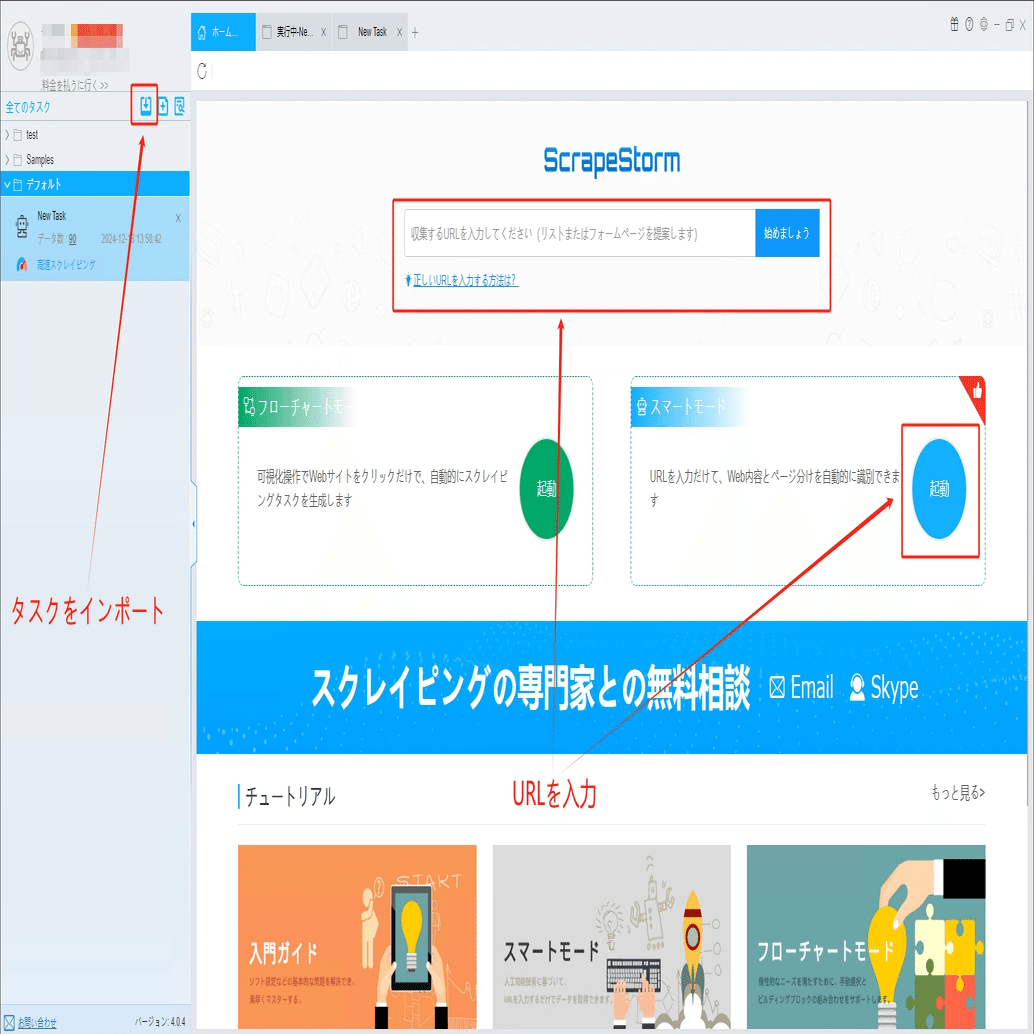1034x1034 pixels.
Task: Expand the Samples folder
Action: [x=7, y=160]
